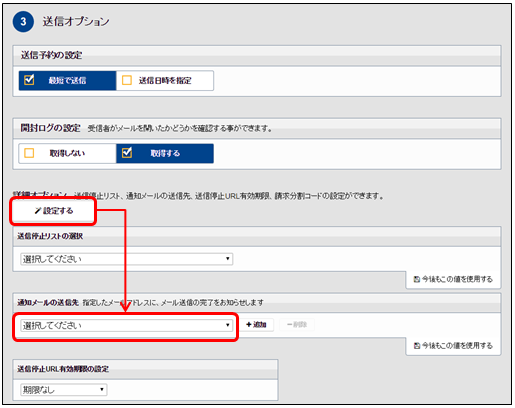This screenshot has height=408, width=515.
Task: Click pencil icon on 設定する button
Action: [38, 211]
